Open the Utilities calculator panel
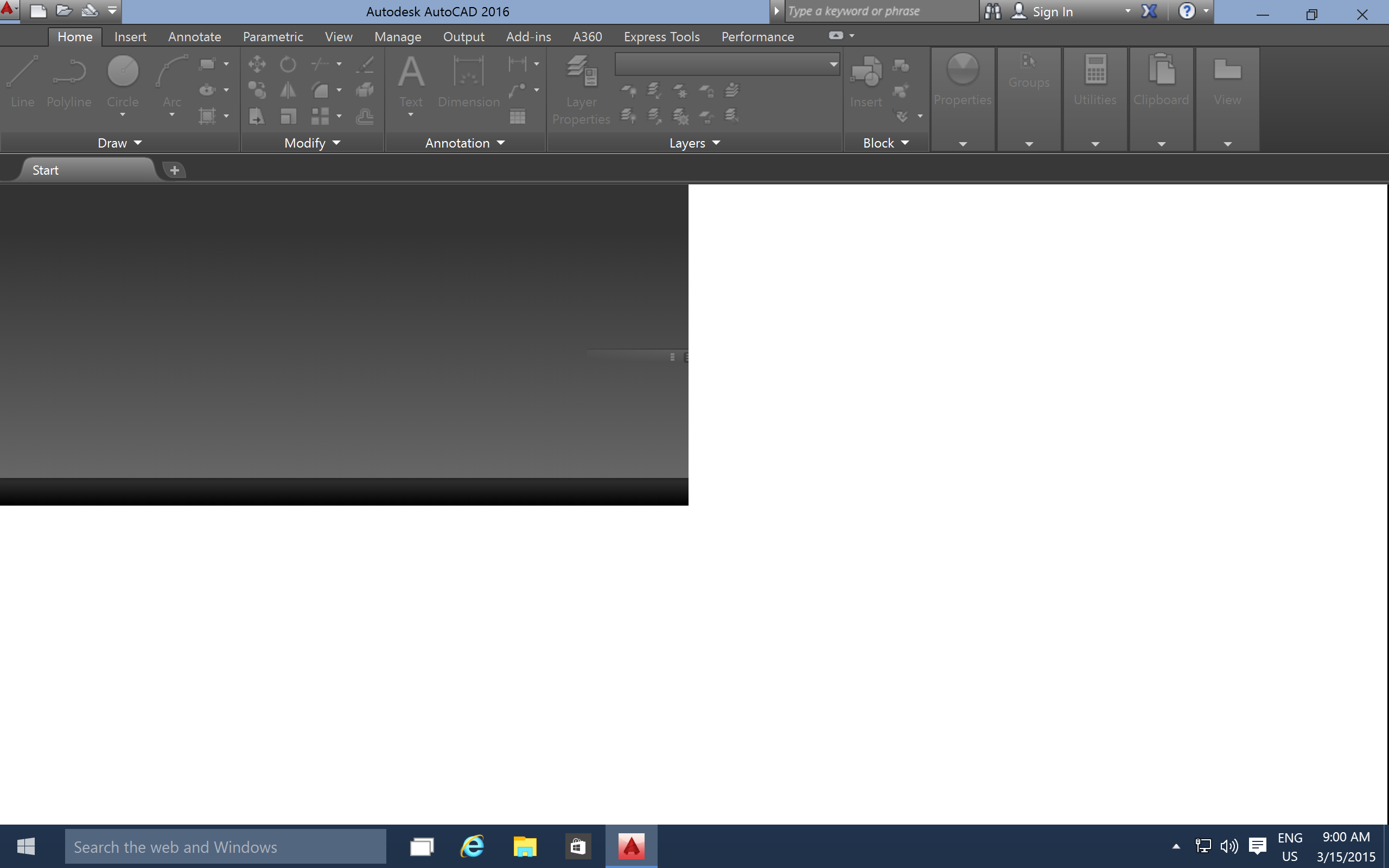1389x868 pixels. pos(1094,99)
